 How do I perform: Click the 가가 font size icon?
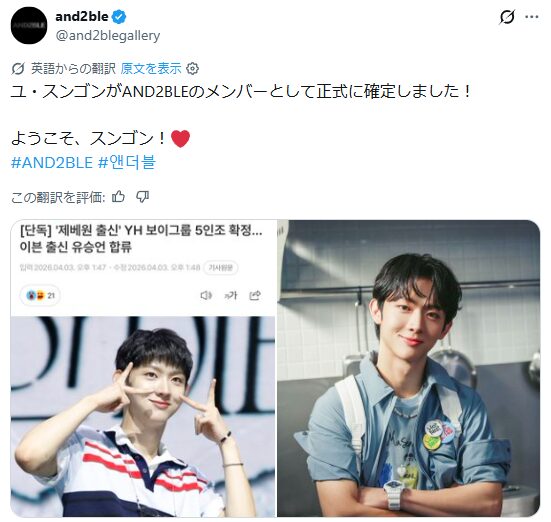pos(231,295)
